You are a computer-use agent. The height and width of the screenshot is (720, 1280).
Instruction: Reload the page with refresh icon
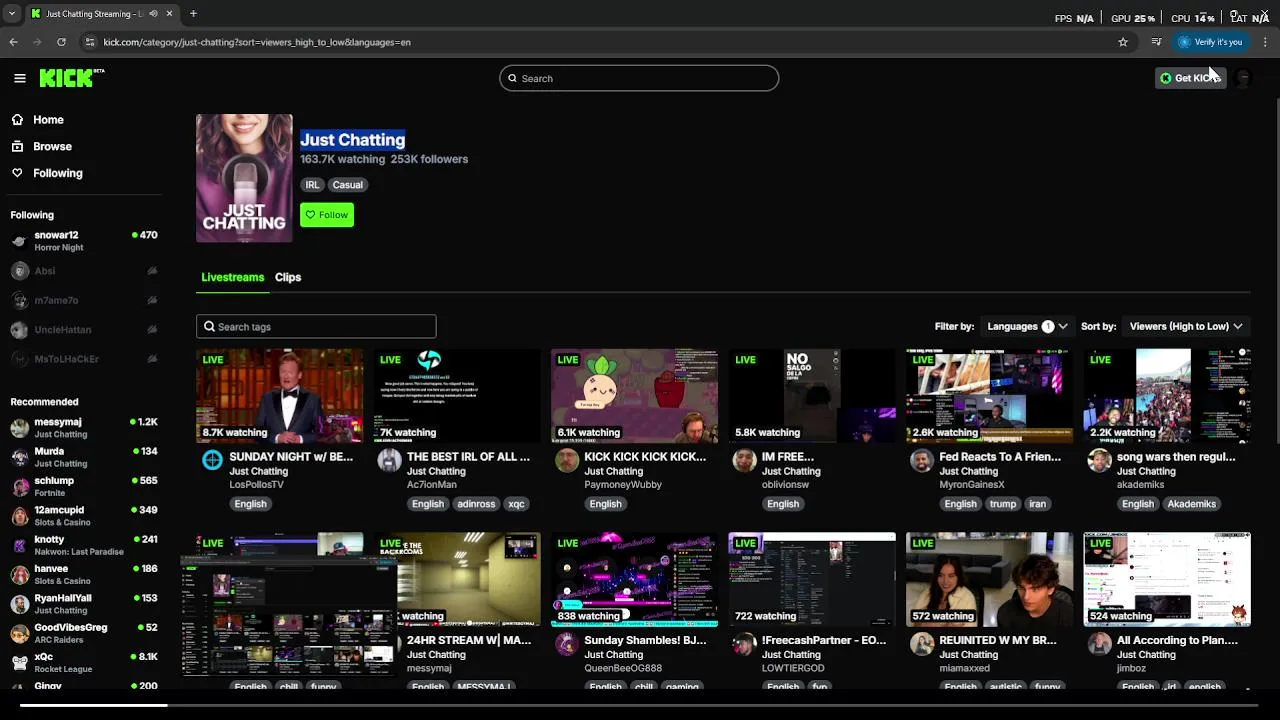click(61, 42)
